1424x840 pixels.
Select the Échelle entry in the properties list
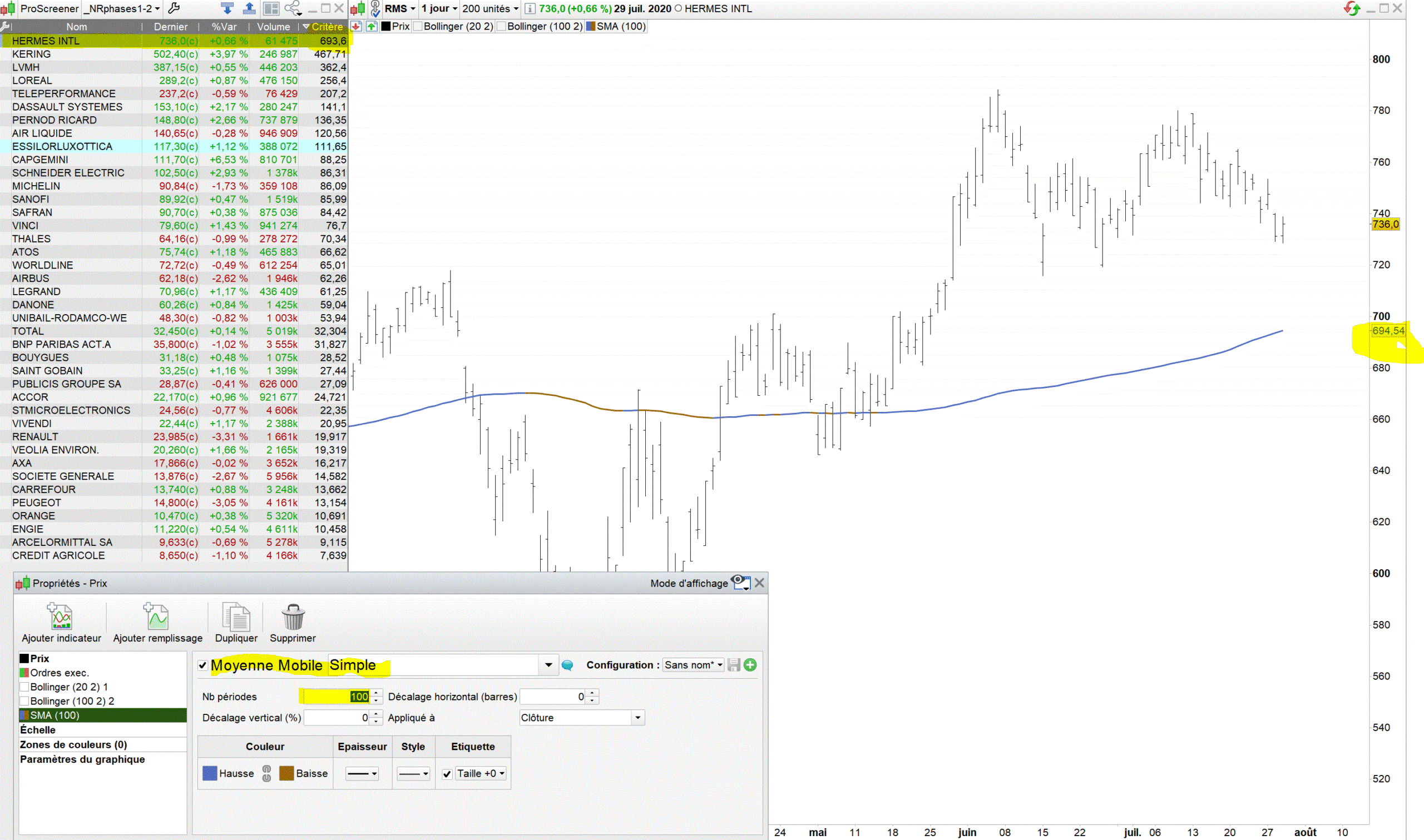tap(38, 729)
